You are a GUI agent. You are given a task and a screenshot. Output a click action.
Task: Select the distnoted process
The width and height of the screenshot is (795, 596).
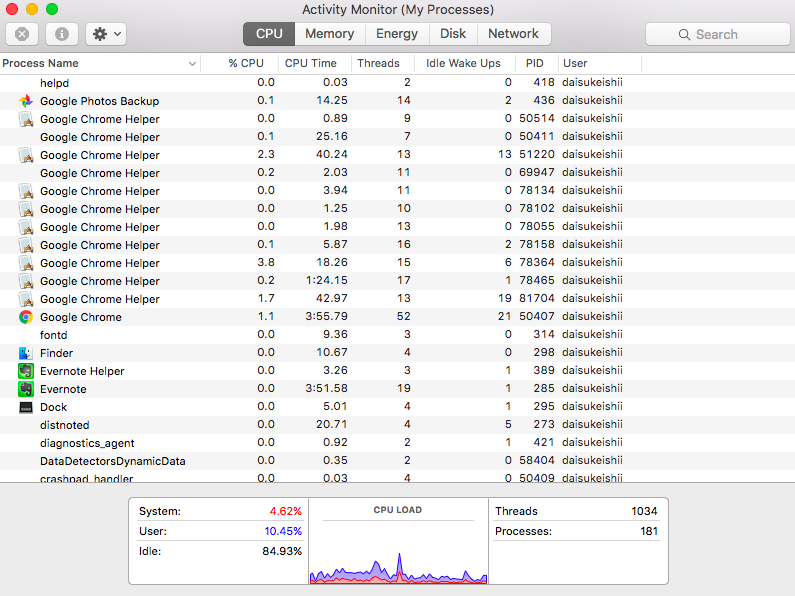pyautogui.click(x=398, y=425)
